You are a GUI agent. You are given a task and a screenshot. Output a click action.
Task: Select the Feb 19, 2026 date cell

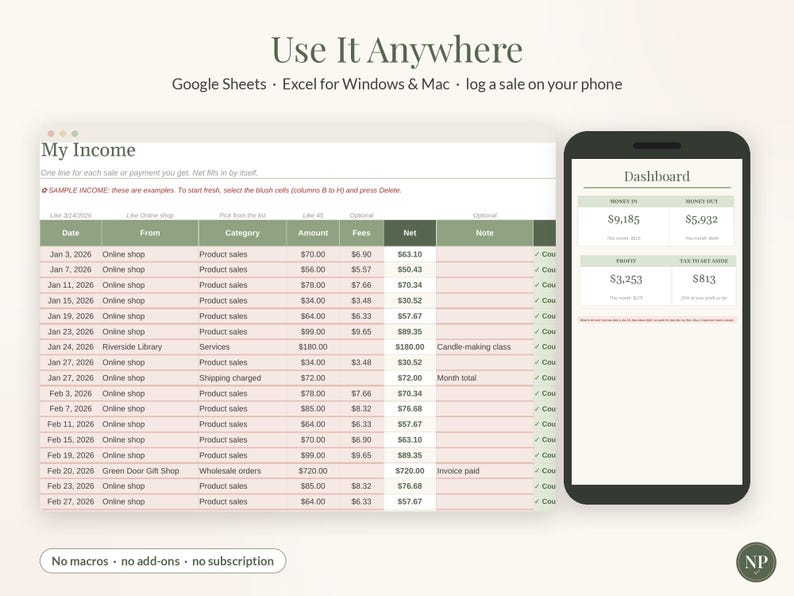[x=71, y=455]
